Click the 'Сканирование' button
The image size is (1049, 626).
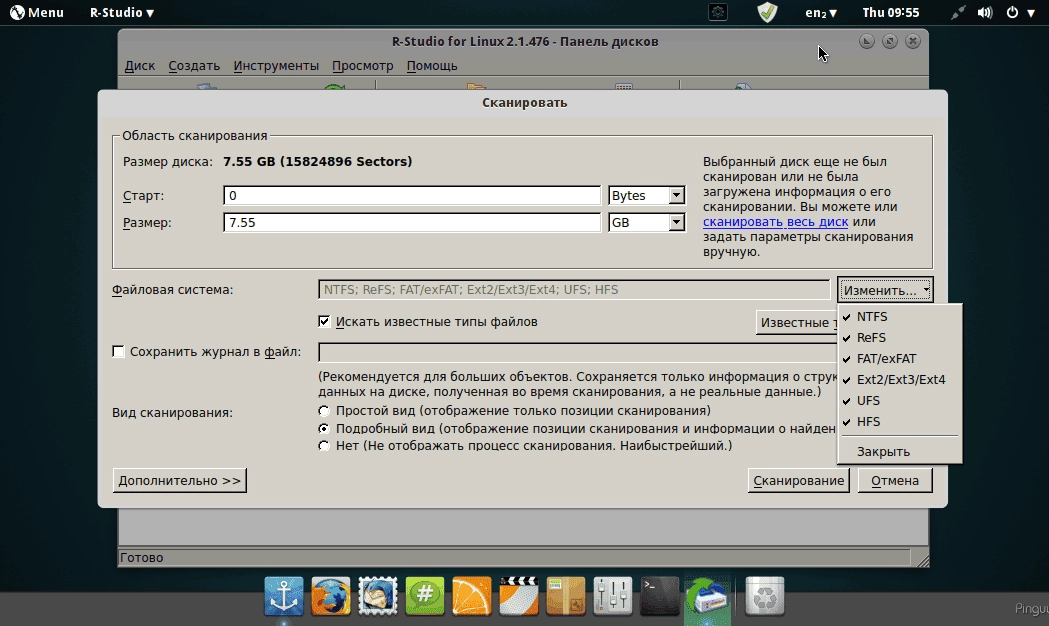798,480
